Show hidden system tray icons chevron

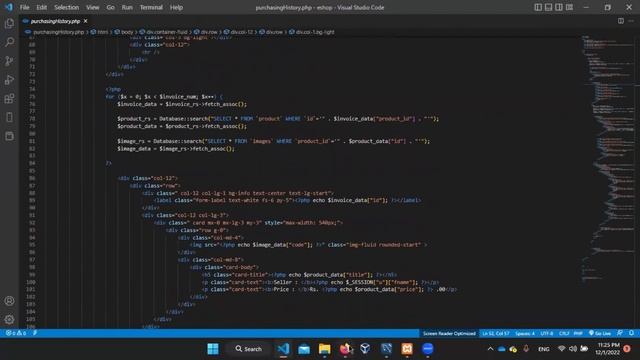pos(491,349)
